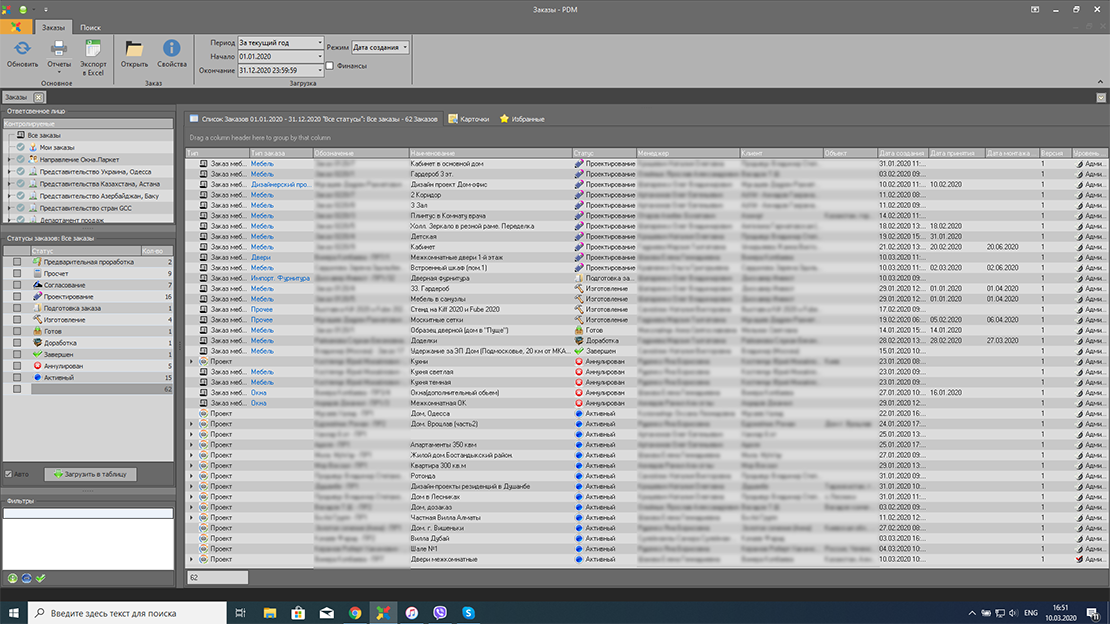Open the Отчеты printer reports icon
The width and height of the screenshot is (1110, 624).
(x=59, y=49)
